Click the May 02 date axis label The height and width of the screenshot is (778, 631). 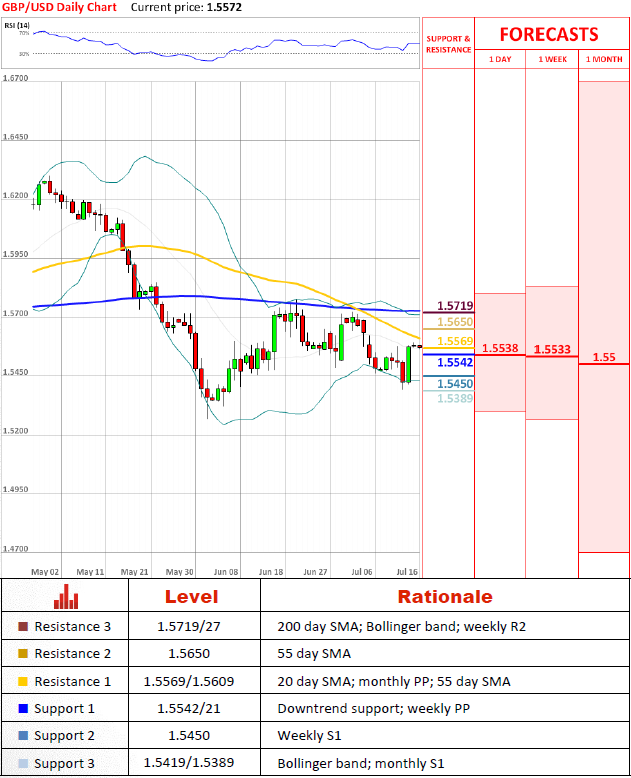click(x=45, y=572)
